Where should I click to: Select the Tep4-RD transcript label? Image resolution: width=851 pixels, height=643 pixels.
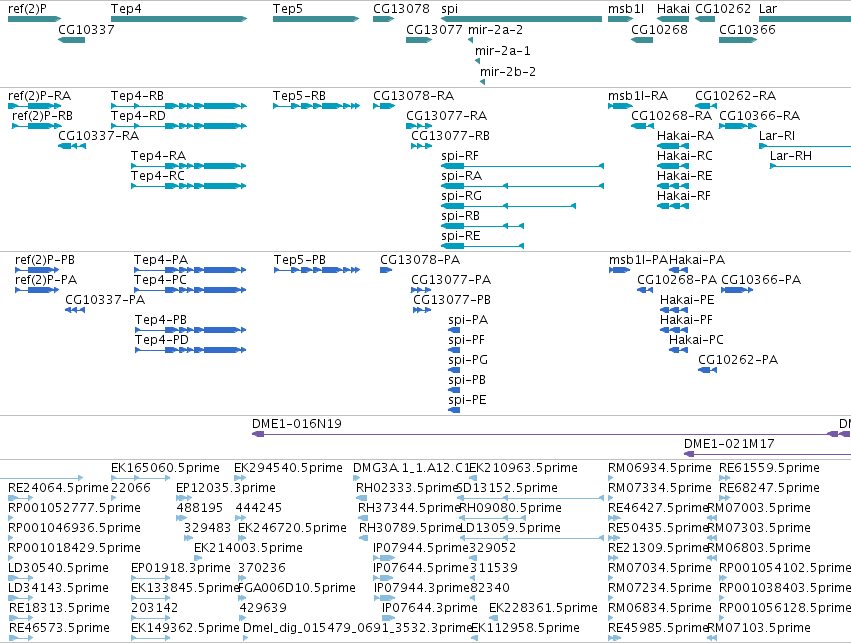coord(138,116)
